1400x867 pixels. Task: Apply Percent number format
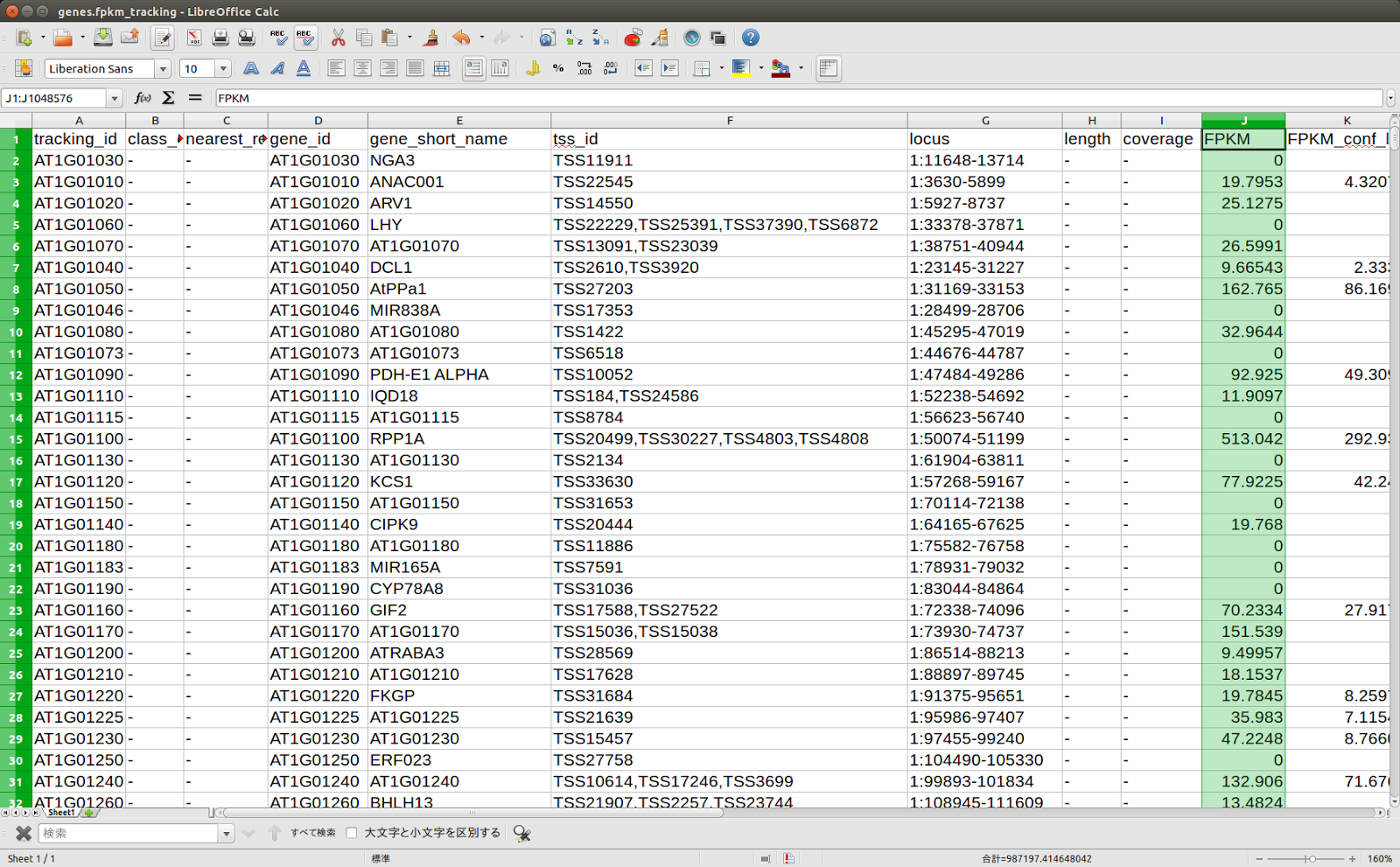click(x=558, y=68)
